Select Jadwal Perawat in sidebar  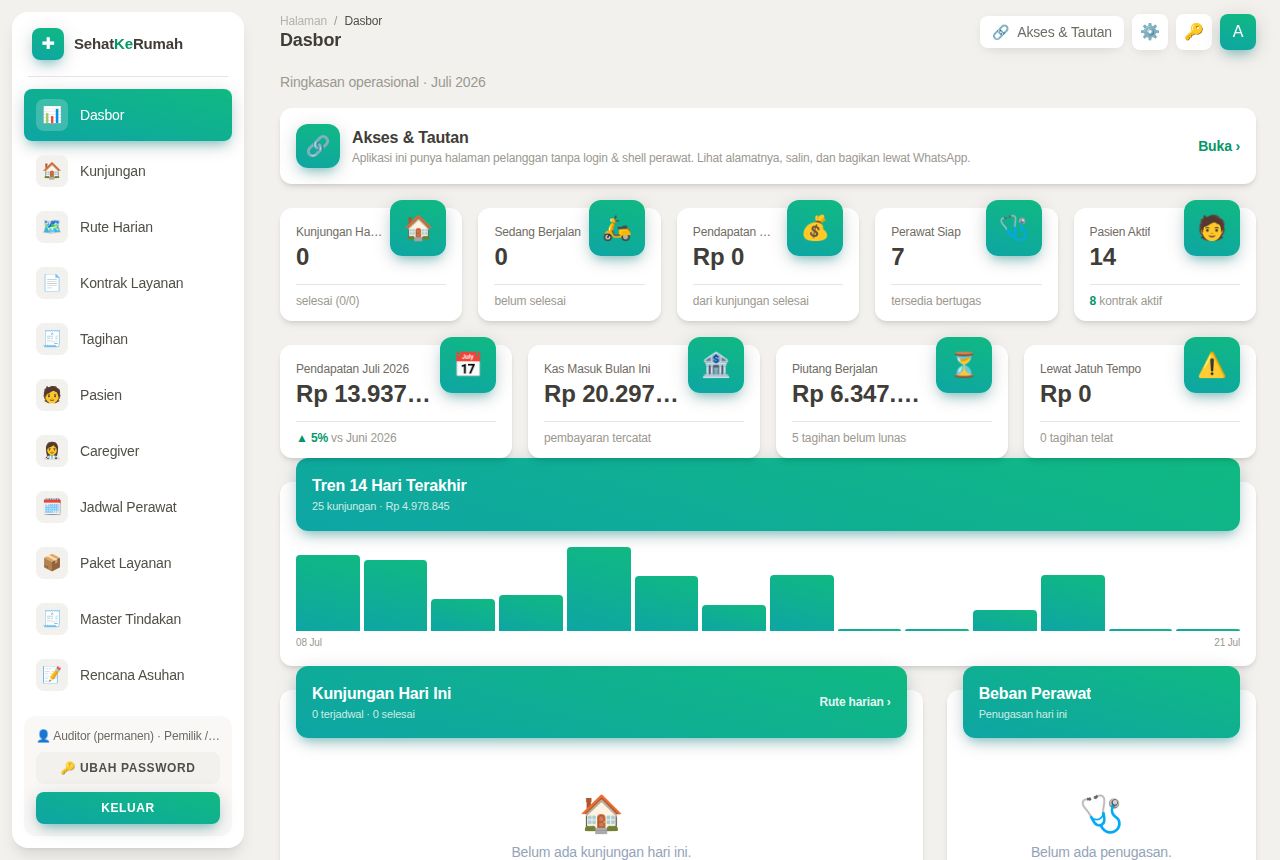pyautogui.click(x=128, y=507)
